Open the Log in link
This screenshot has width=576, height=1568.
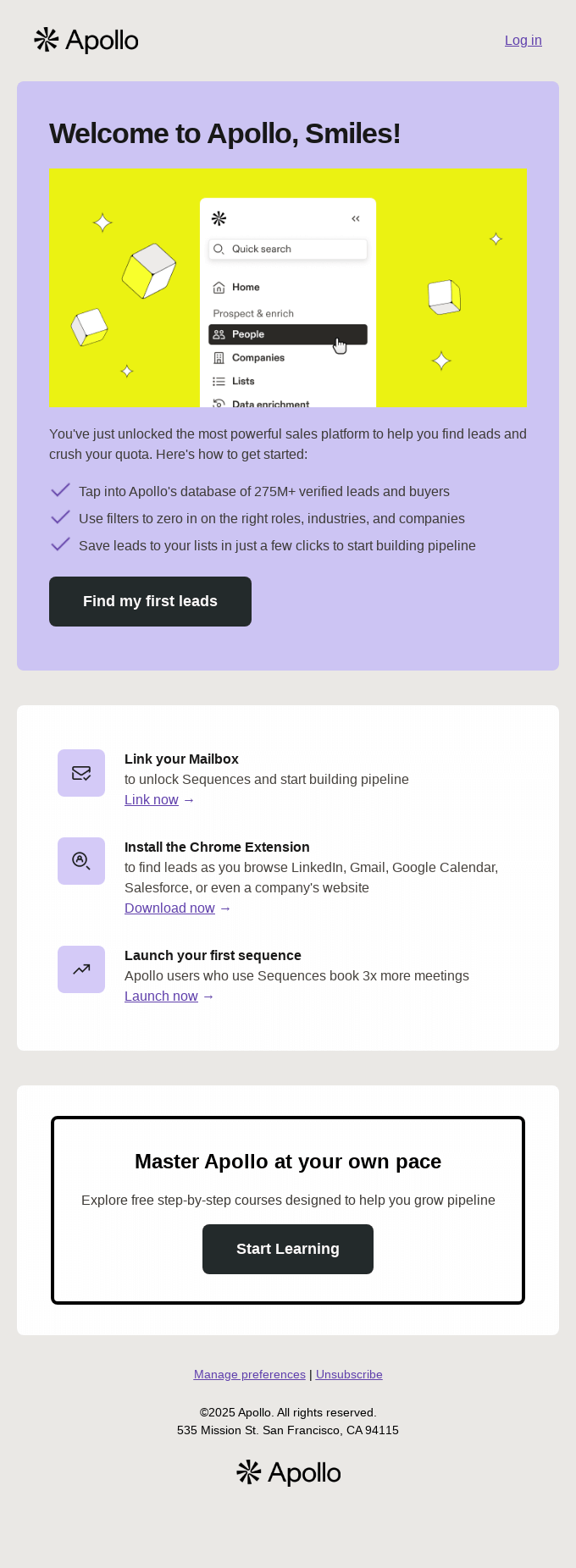point(523,41)
